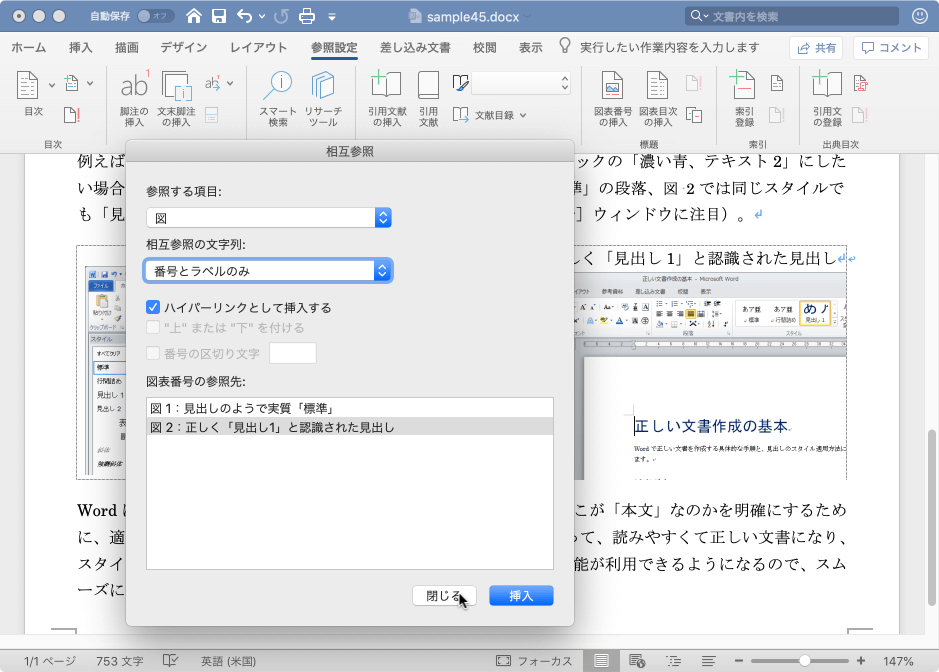The height and width of the screenshot is (672, 939).
Task: Open quick access toolbar customize arrow
Action: (332, 17)
